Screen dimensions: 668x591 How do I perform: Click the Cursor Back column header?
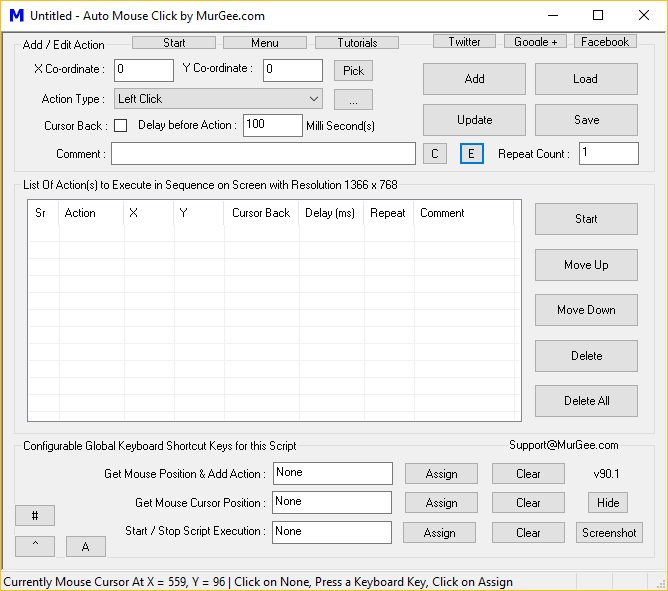click(261, 213)
